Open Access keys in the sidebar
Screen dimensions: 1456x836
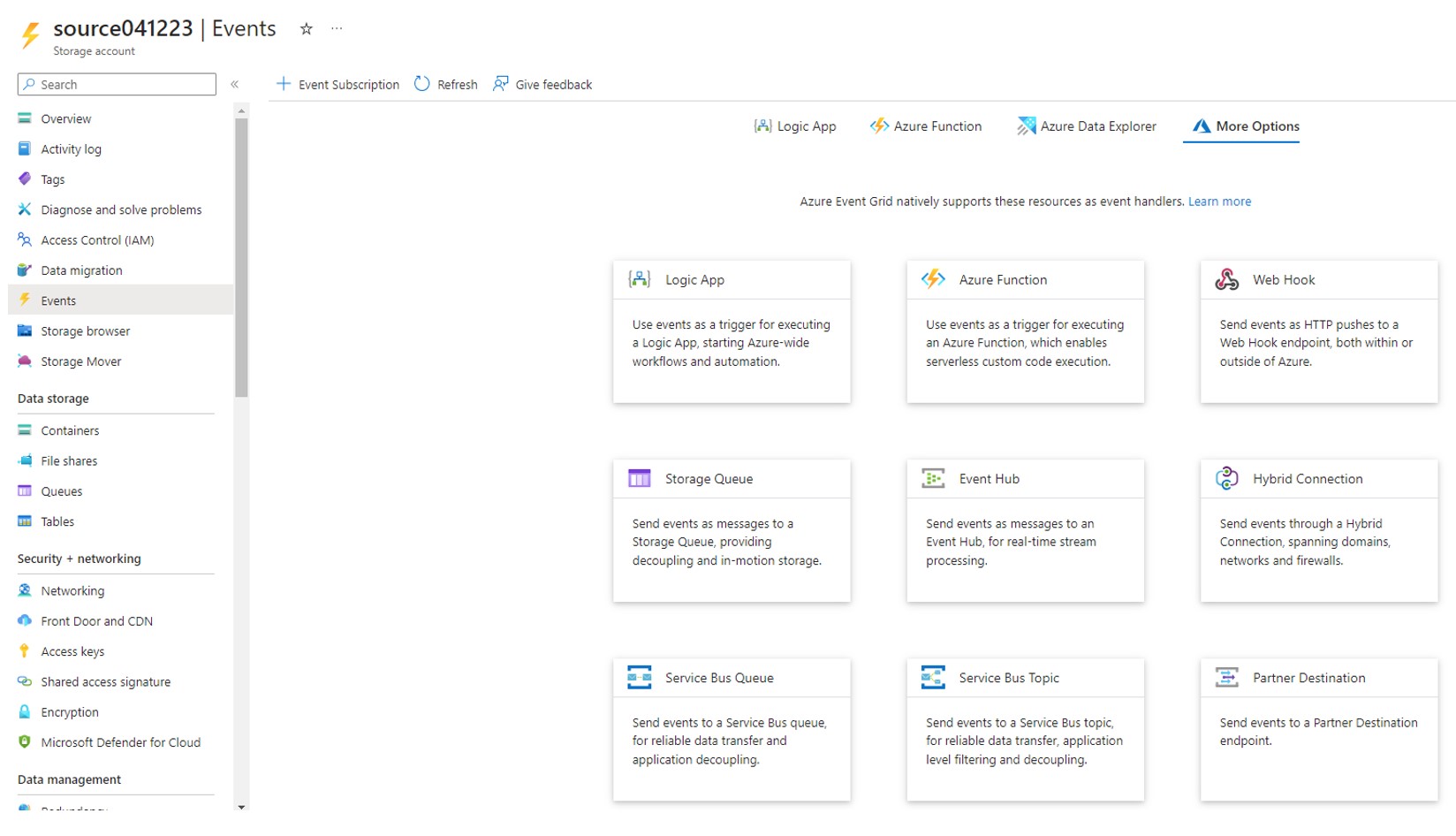pos(72,652)
